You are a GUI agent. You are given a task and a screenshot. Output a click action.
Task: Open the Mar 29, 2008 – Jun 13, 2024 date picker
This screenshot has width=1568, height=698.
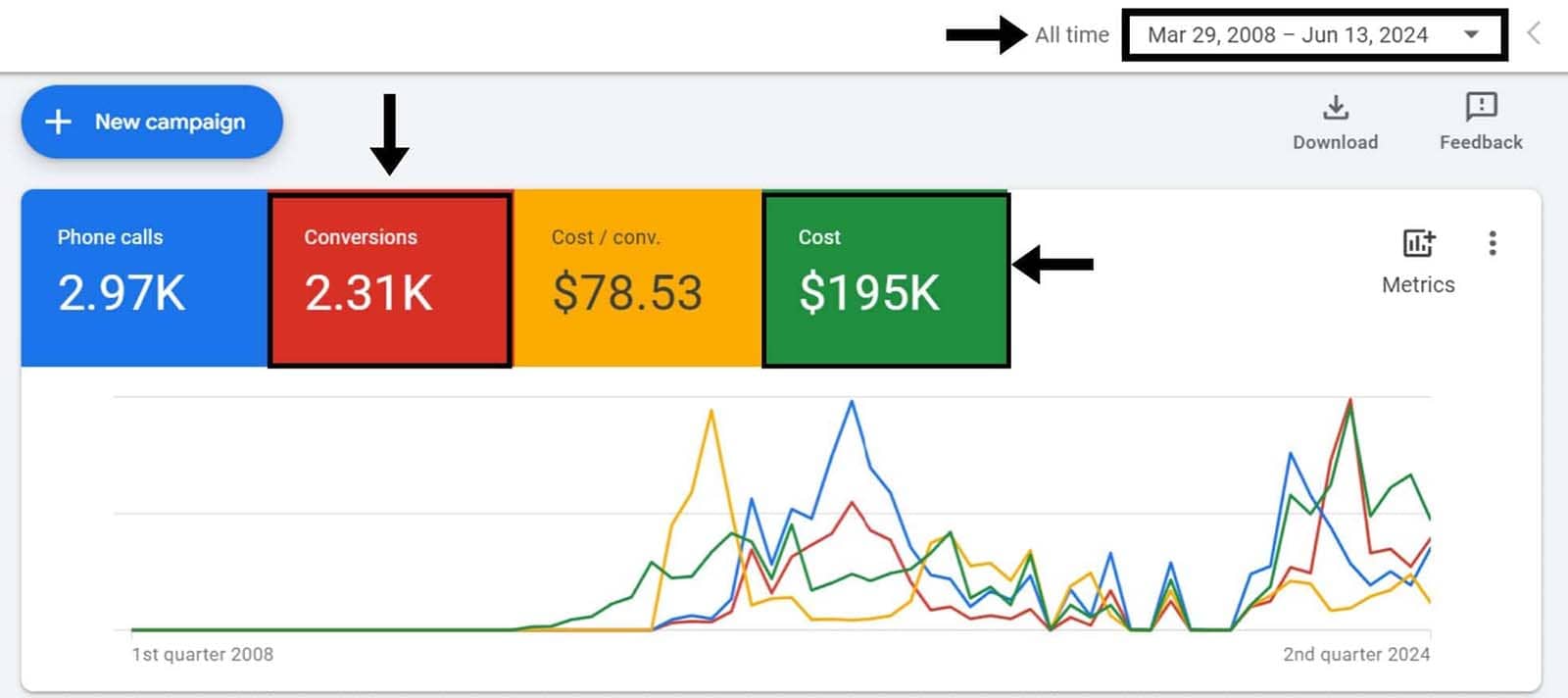click(x=1287, y=35)
